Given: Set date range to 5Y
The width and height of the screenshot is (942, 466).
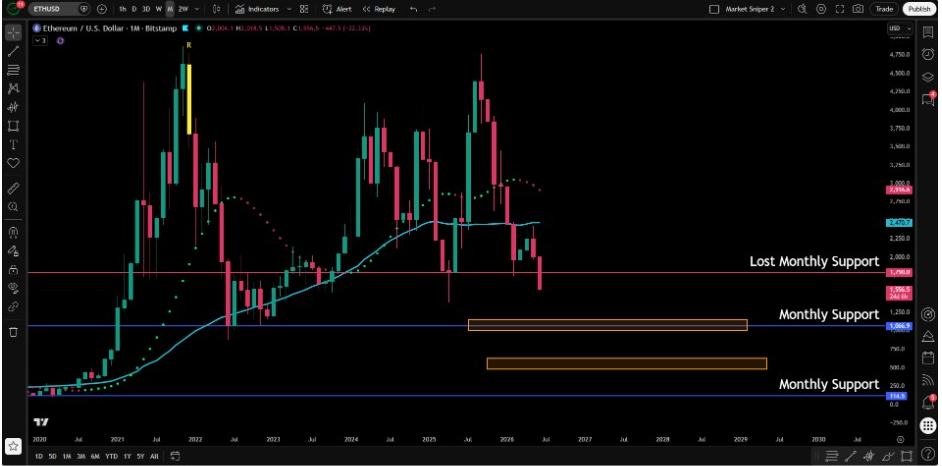Looking at the screenshot, I should (x=140, y=456).
